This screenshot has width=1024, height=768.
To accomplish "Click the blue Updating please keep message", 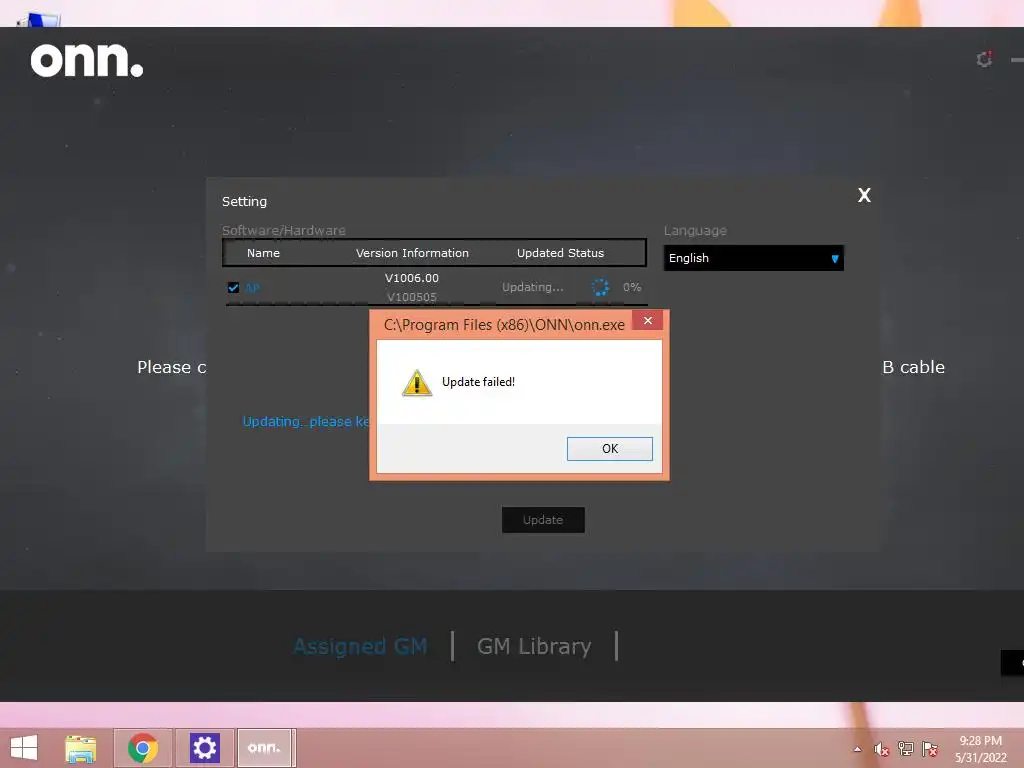I will tap(306, 422).
